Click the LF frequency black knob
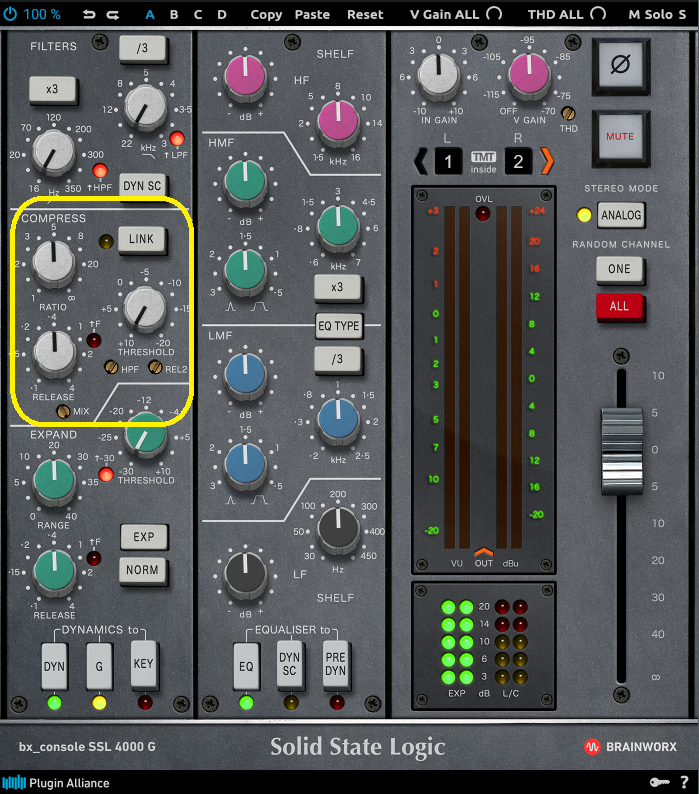The image size is (699, 794). click(338, 529)
